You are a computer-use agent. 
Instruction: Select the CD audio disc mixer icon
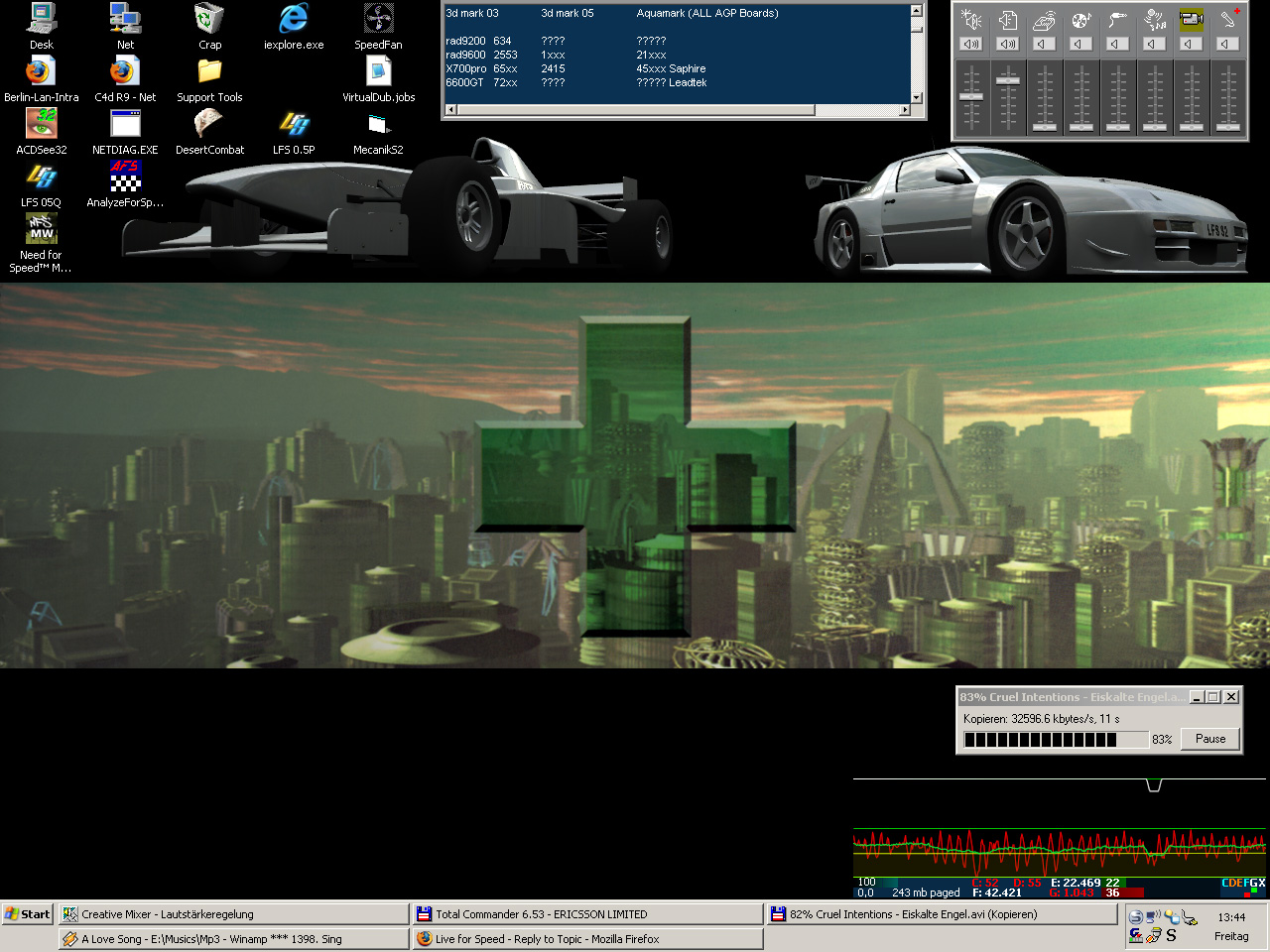[1081, 20]
